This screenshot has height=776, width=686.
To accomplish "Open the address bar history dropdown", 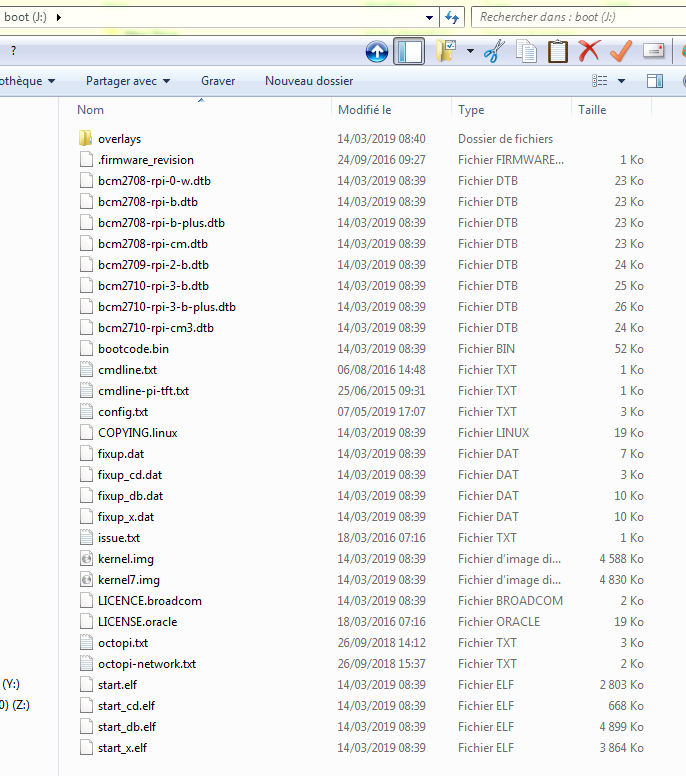I will tap(429, 18).
